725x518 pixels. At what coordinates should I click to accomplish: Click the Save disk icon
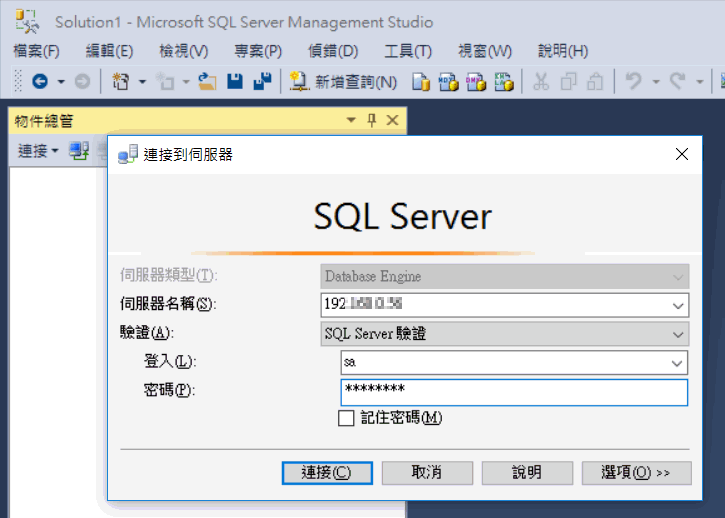click(235, 81)
